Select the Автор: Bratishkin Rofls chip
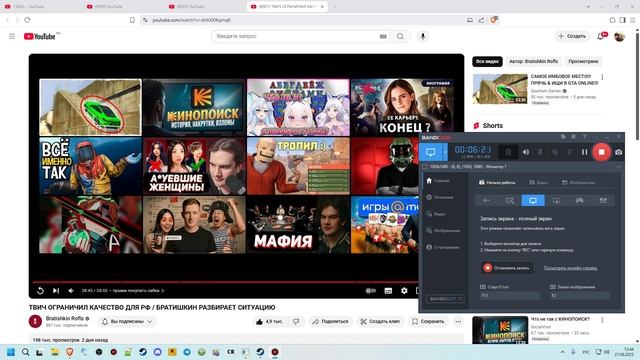640x360 pixels. pyautogui.click(x=533, y=61)
